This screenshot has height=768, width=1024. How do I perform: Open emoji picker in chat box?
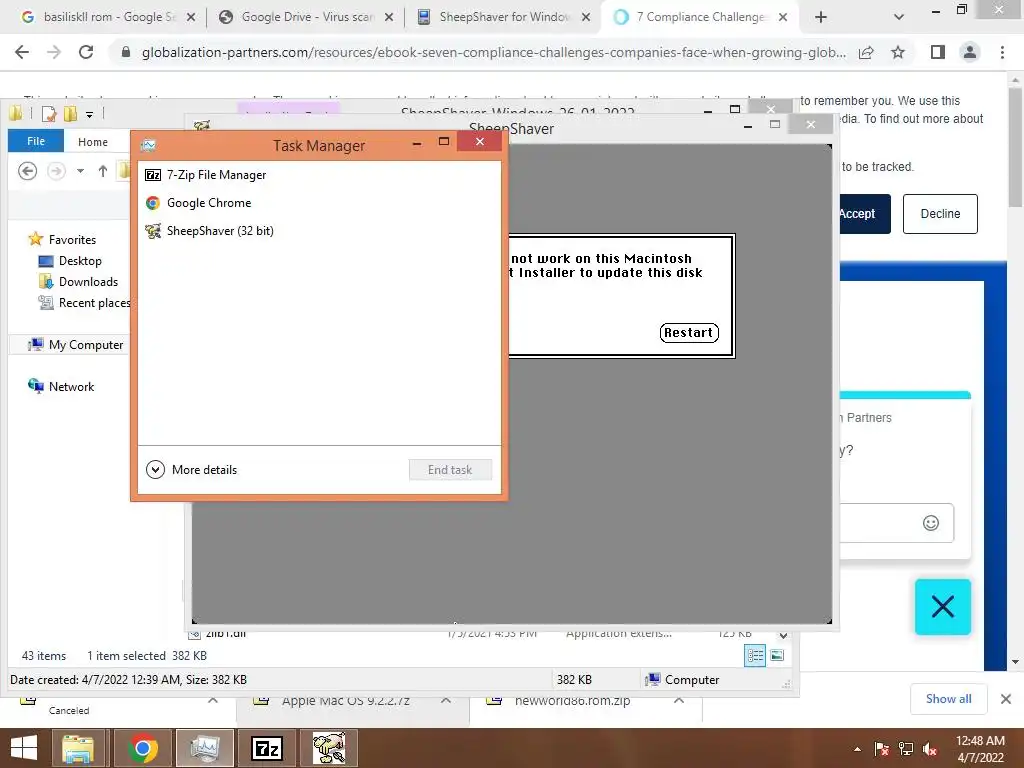tap(931, 522)
